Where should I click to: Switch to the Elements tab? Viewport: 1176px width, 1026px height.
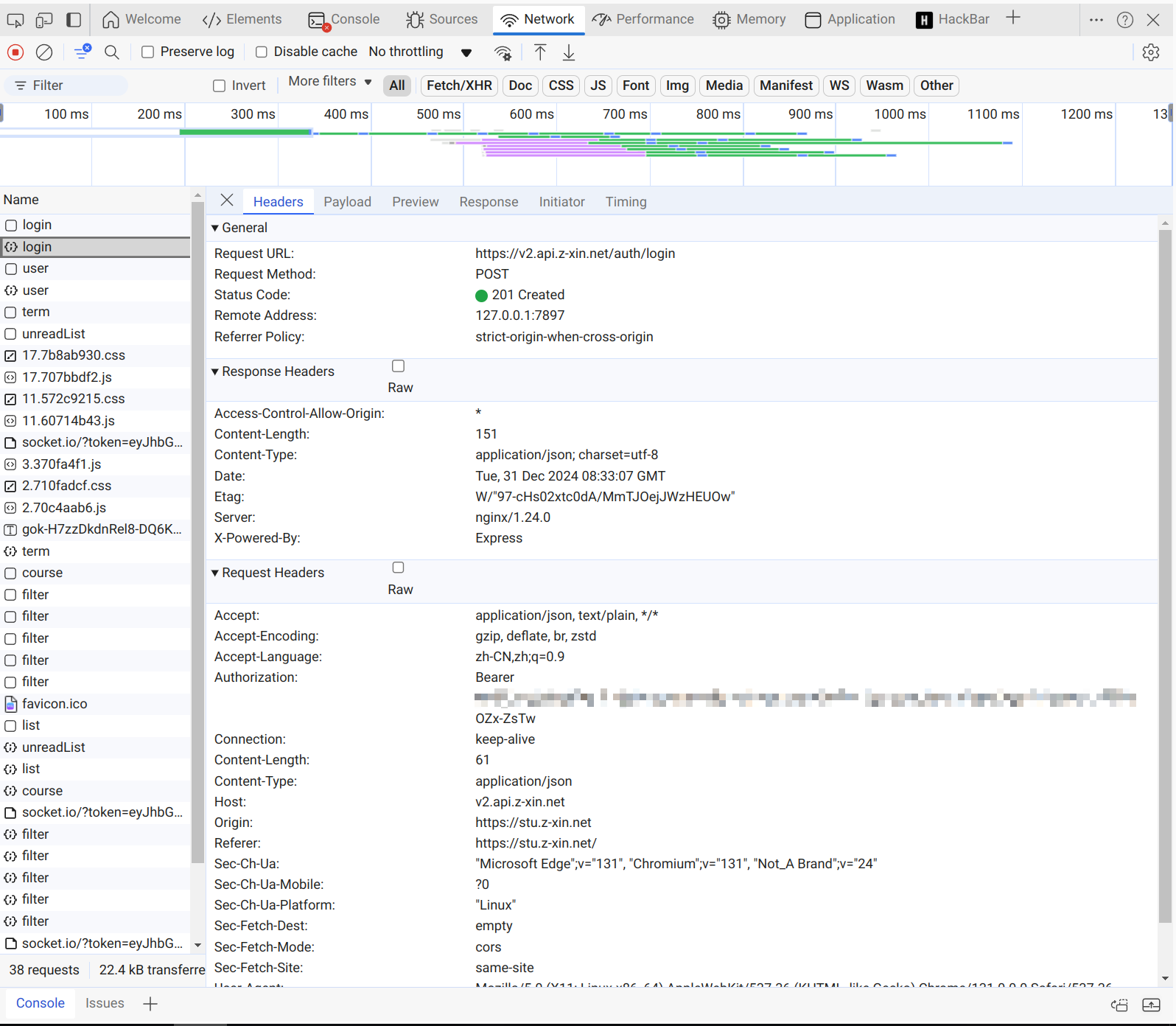click(242, 19)
